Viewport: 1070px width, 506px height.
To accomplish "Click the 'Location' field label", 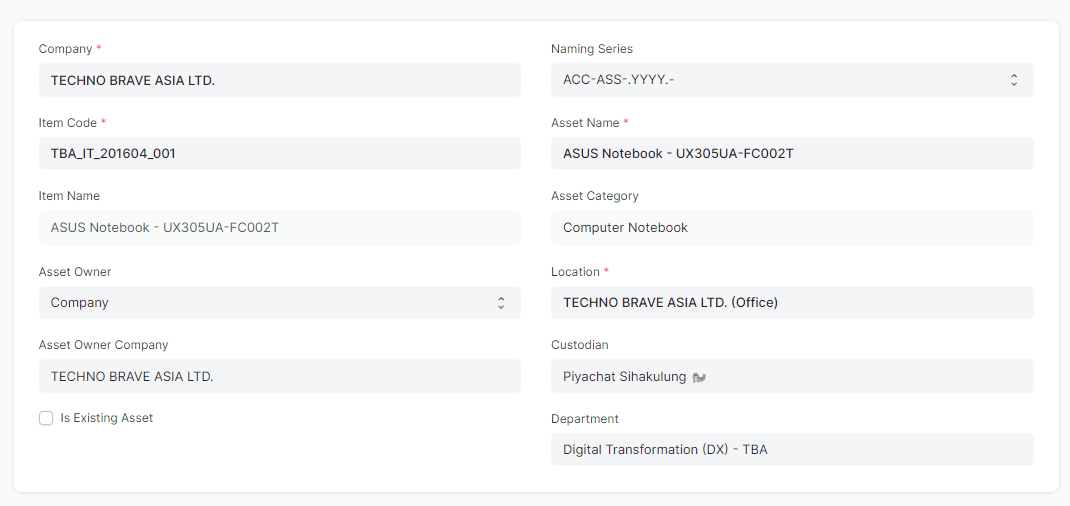I will 575,271.
